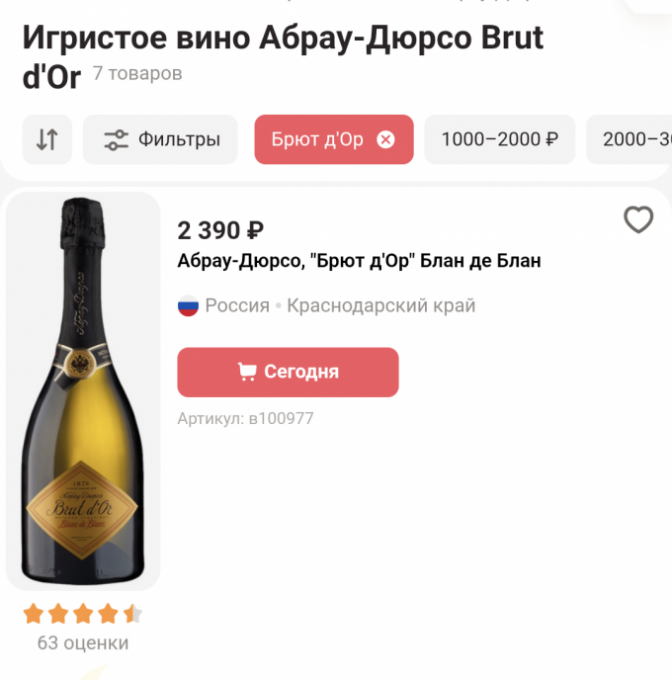Open the Краснодарский край region link
This screenshot has width=672, height=680.
tap(381, 306)
